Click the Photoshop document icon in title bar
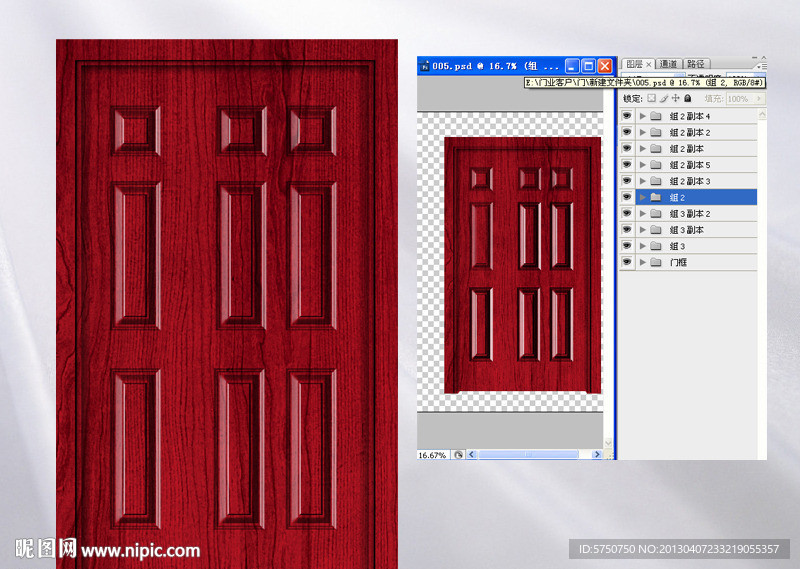The image size is (800, 569). pyautogui.click(x=424, y=66)
